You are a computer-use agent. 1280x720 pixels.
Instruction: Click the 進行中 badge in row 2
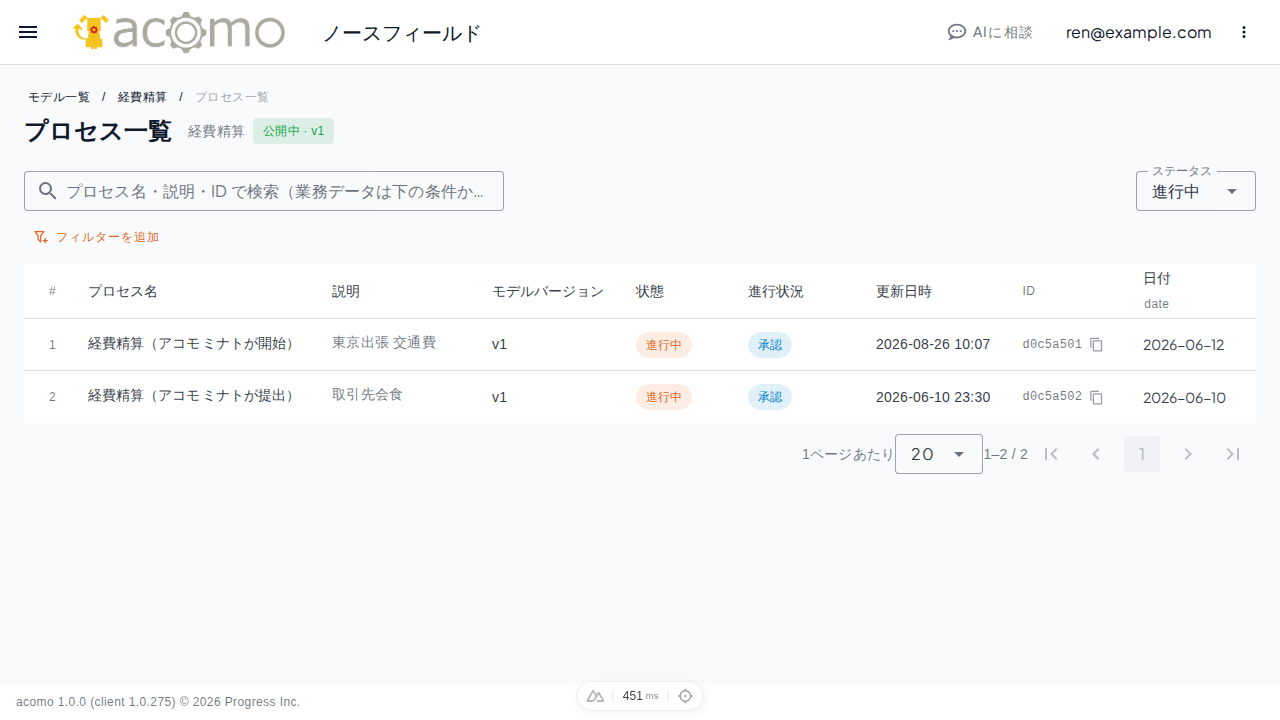[664, 397]
